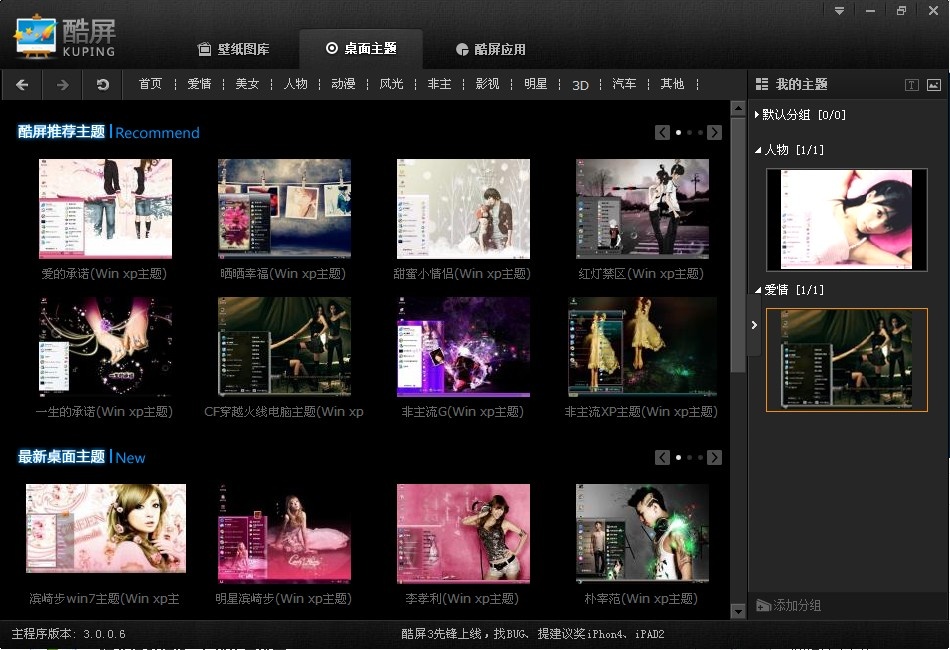
Task: Open the 酷屏应用 tab
Action: click(490, 49)
